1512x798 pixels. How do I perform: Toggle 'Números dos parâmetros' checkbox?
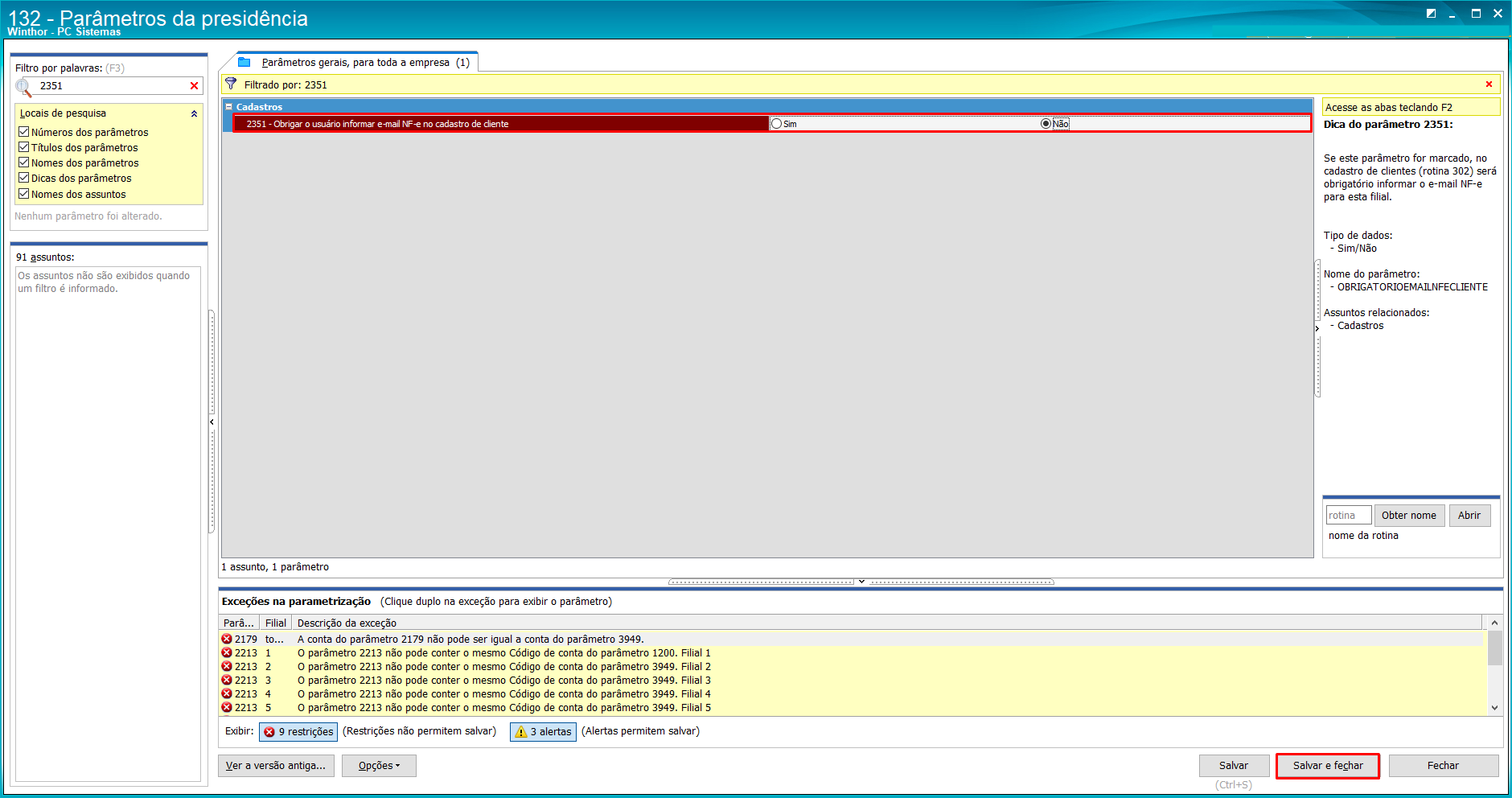coord(24,132)
